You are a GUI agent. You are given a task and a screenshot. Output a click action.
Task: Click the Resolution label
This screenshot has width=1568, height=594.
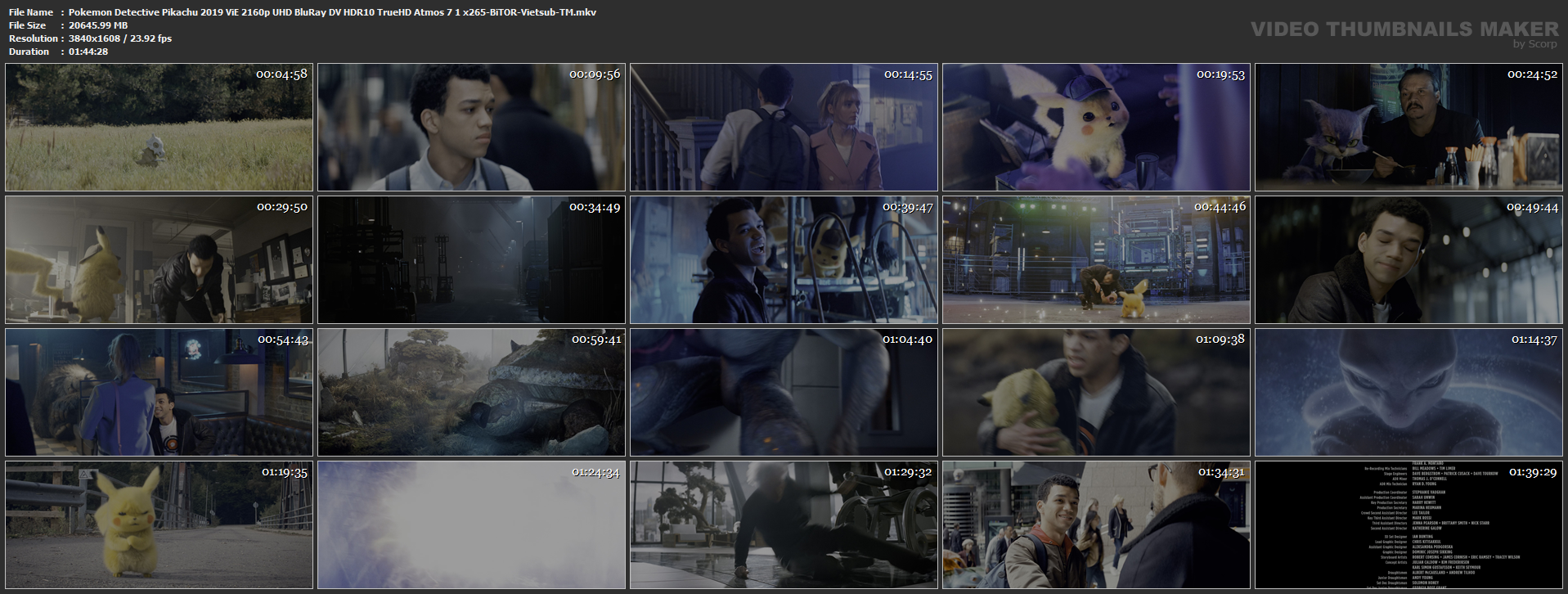[x=34, y=38]
